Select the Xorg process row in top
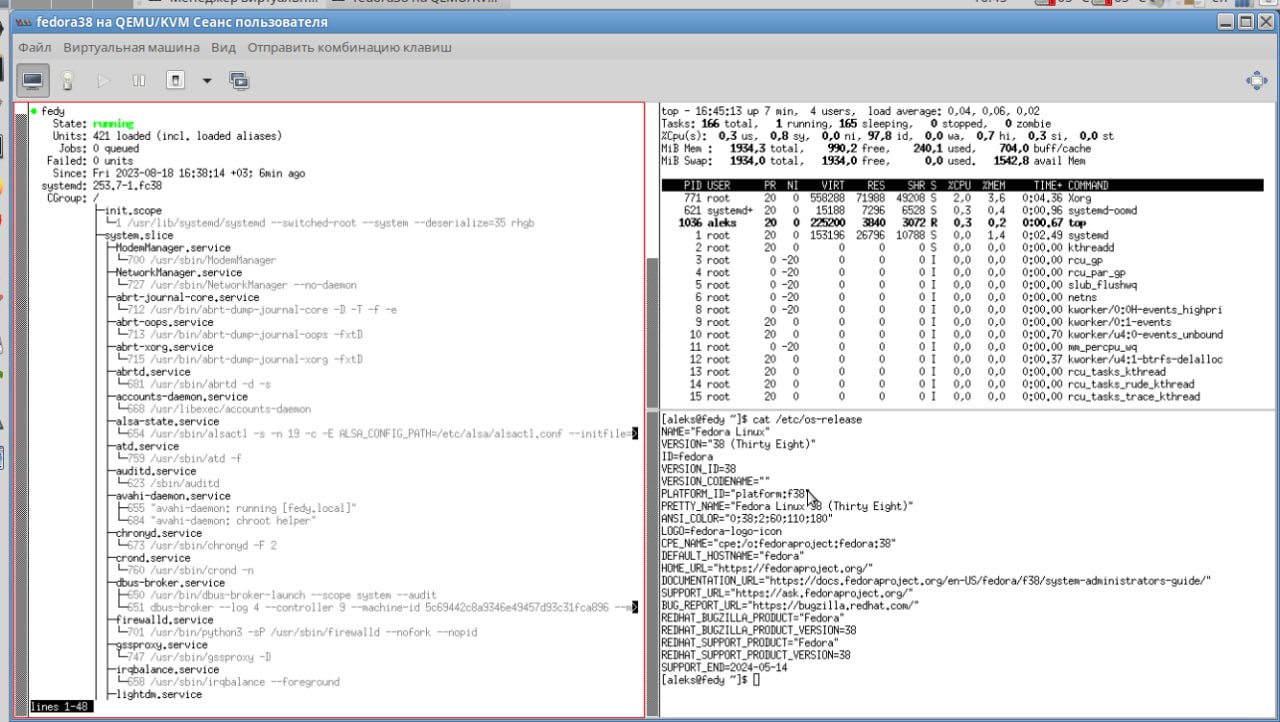Image resolution: width=1280 pixels, height=722 pixels. tap(962, 198)
